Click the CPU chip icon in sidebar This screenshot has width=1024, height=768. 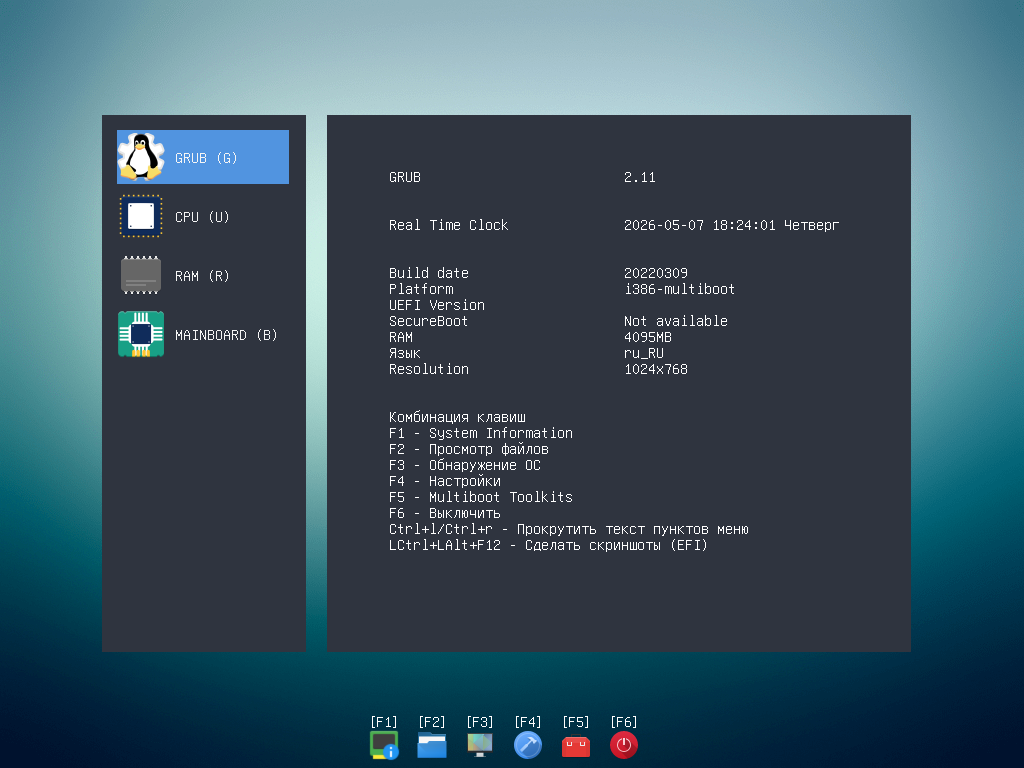click(140, 216)
